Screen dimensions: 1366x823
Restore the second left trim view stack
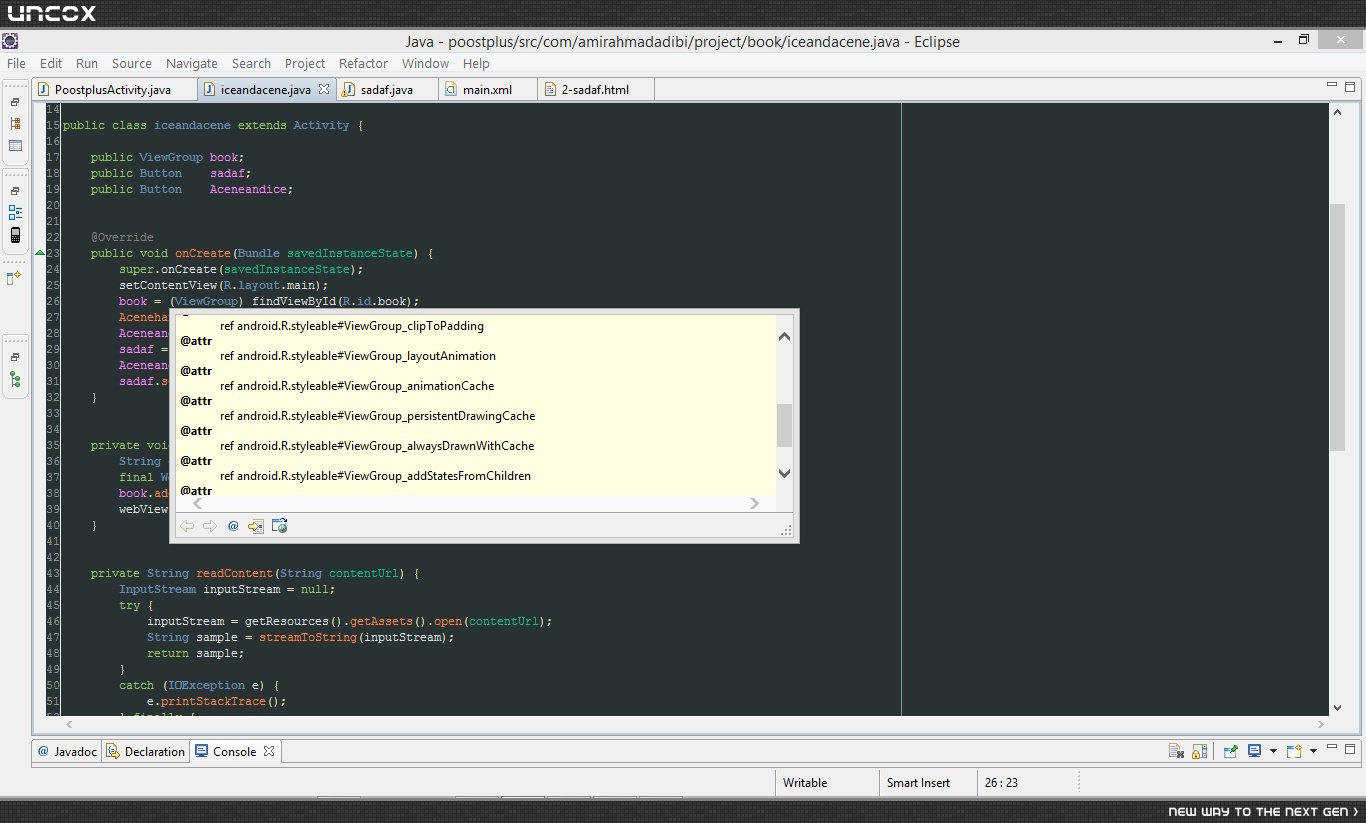click(15, 191)
